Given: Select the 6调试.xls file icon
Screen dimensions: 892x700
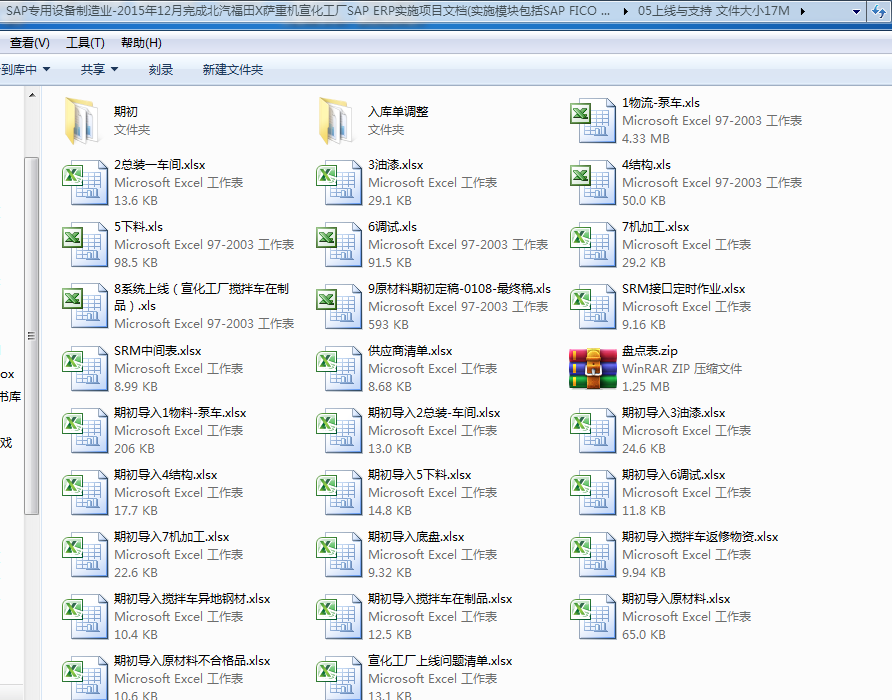Looking at the screenshot, I should coord(339,245).
